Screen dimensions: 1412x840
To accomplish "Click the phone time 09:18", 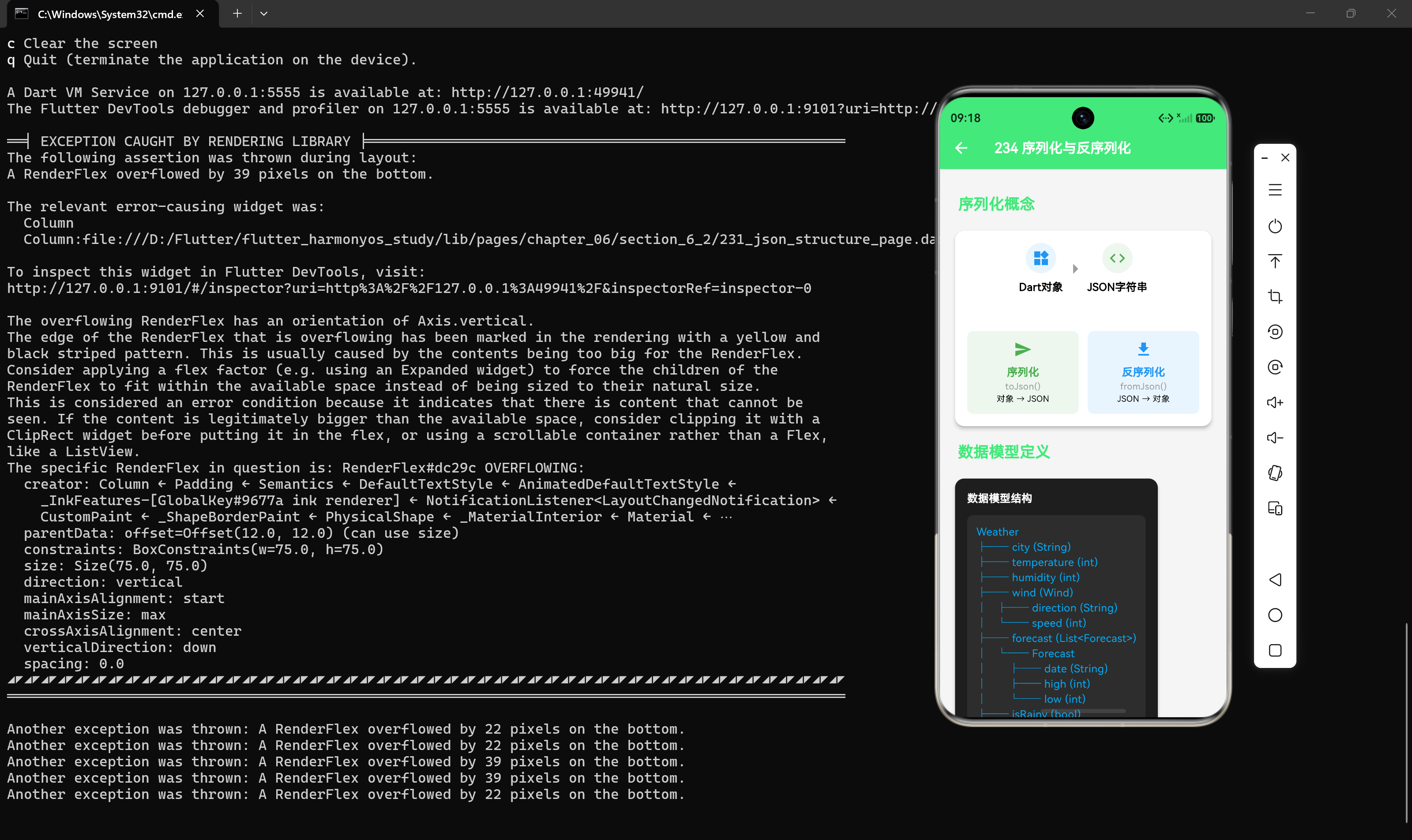I will click(x=965, y=118).
